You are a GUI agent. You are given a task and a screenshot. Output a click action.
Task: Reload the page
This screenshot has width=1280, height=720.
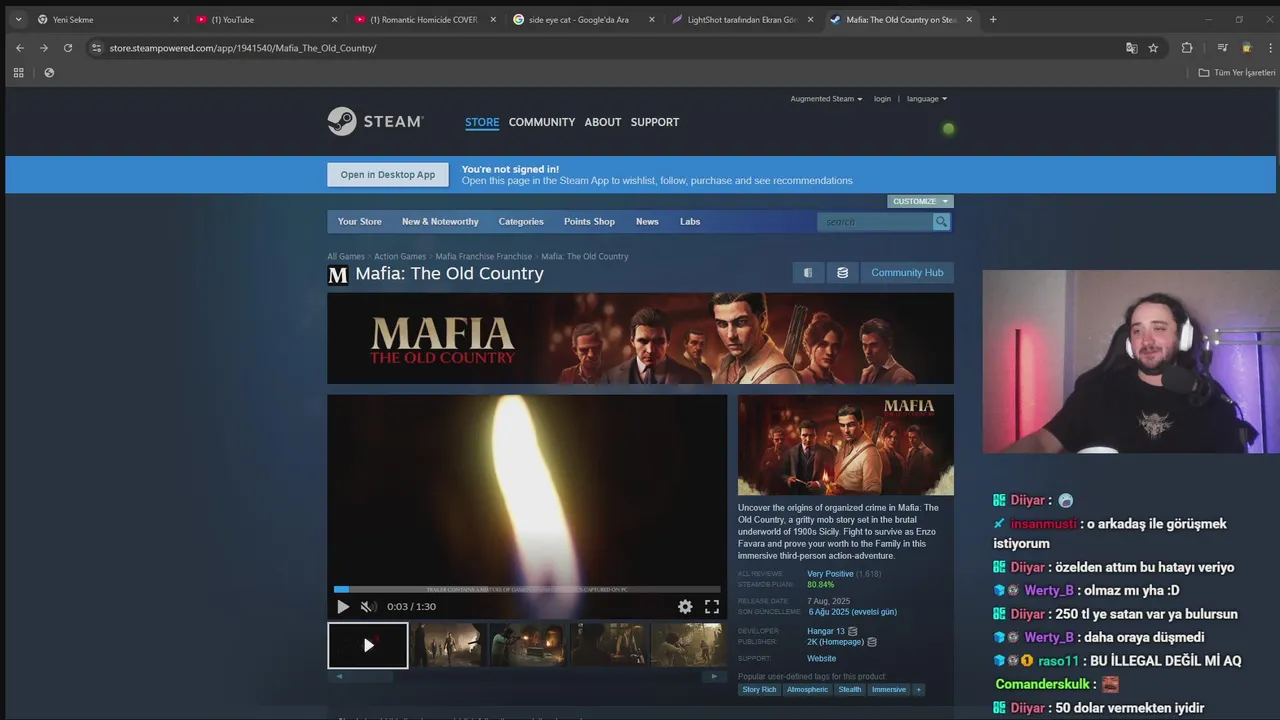pos(68,48)
